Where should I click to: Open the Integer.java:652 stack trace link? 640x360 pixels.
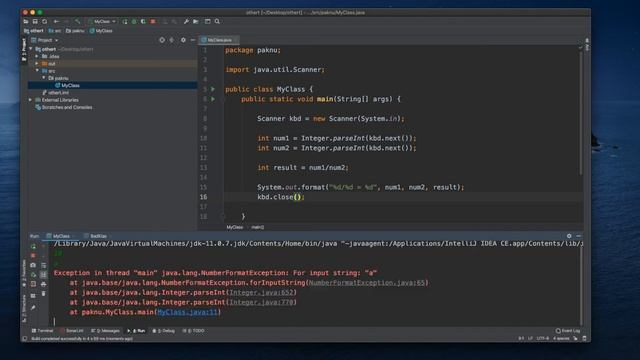tap(261, 292)
